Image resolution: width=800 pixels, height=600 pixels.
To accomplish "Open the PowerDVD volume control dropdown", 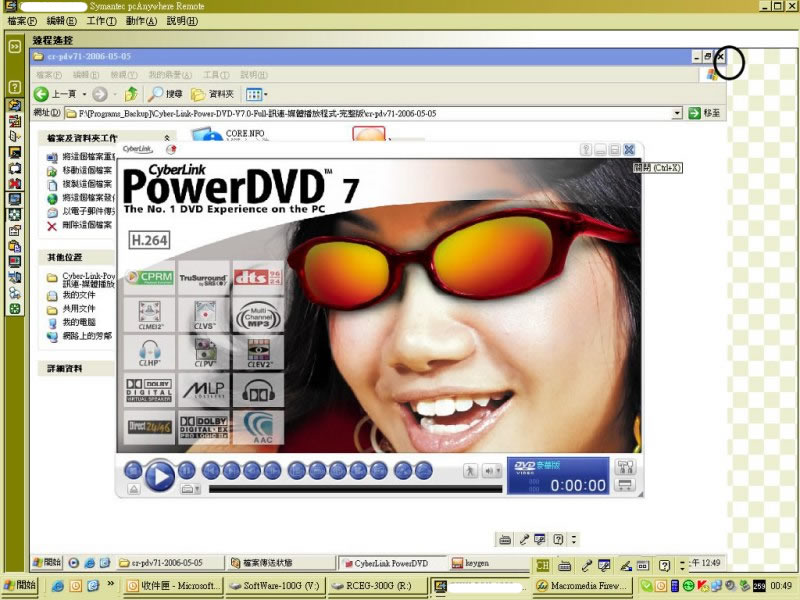I will tap(491, 470).
